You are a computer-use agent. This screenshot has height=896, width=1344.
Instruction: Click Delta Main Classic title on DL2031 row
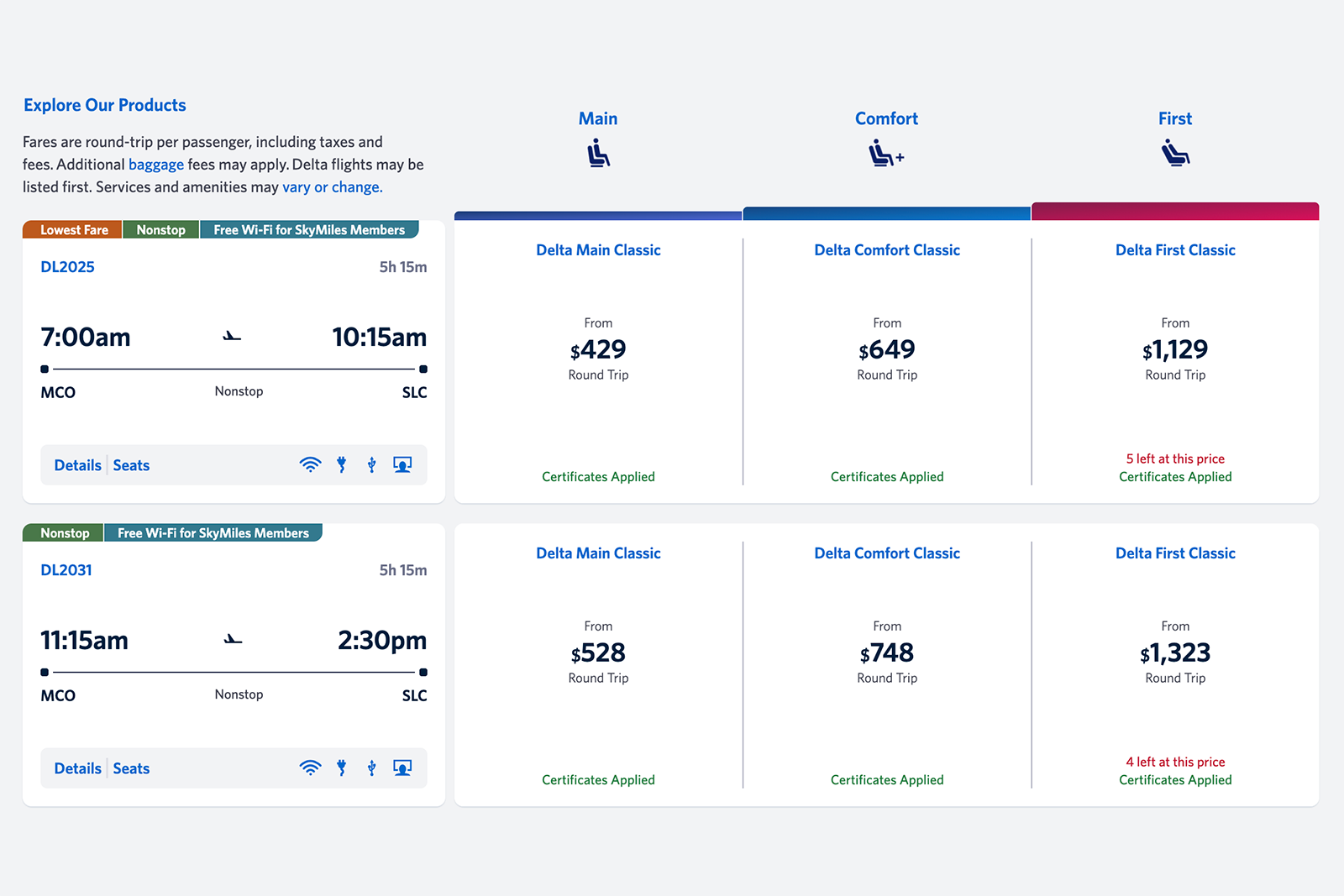pyautogui.click(x=598, y=553)
